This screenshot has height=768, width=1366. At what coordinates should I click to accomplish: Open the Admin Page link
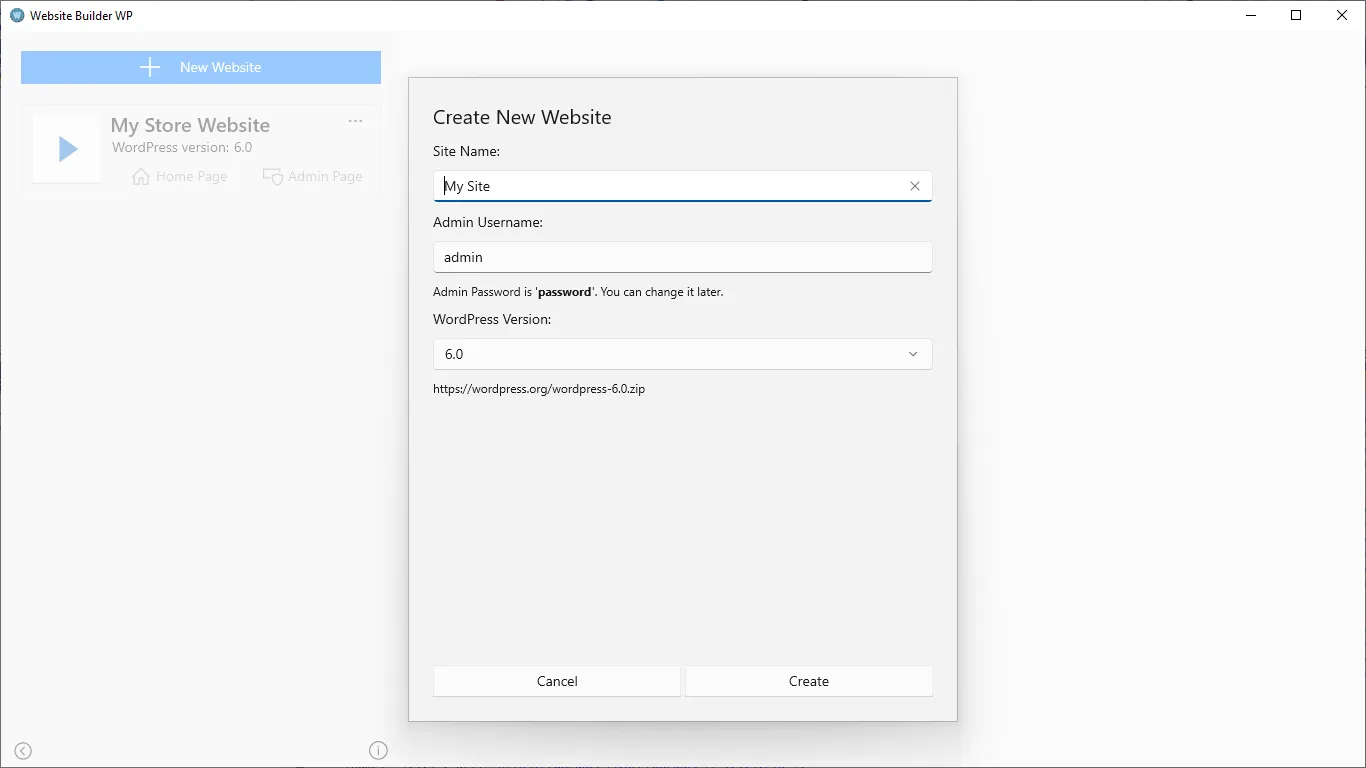[x=313, y=176]
